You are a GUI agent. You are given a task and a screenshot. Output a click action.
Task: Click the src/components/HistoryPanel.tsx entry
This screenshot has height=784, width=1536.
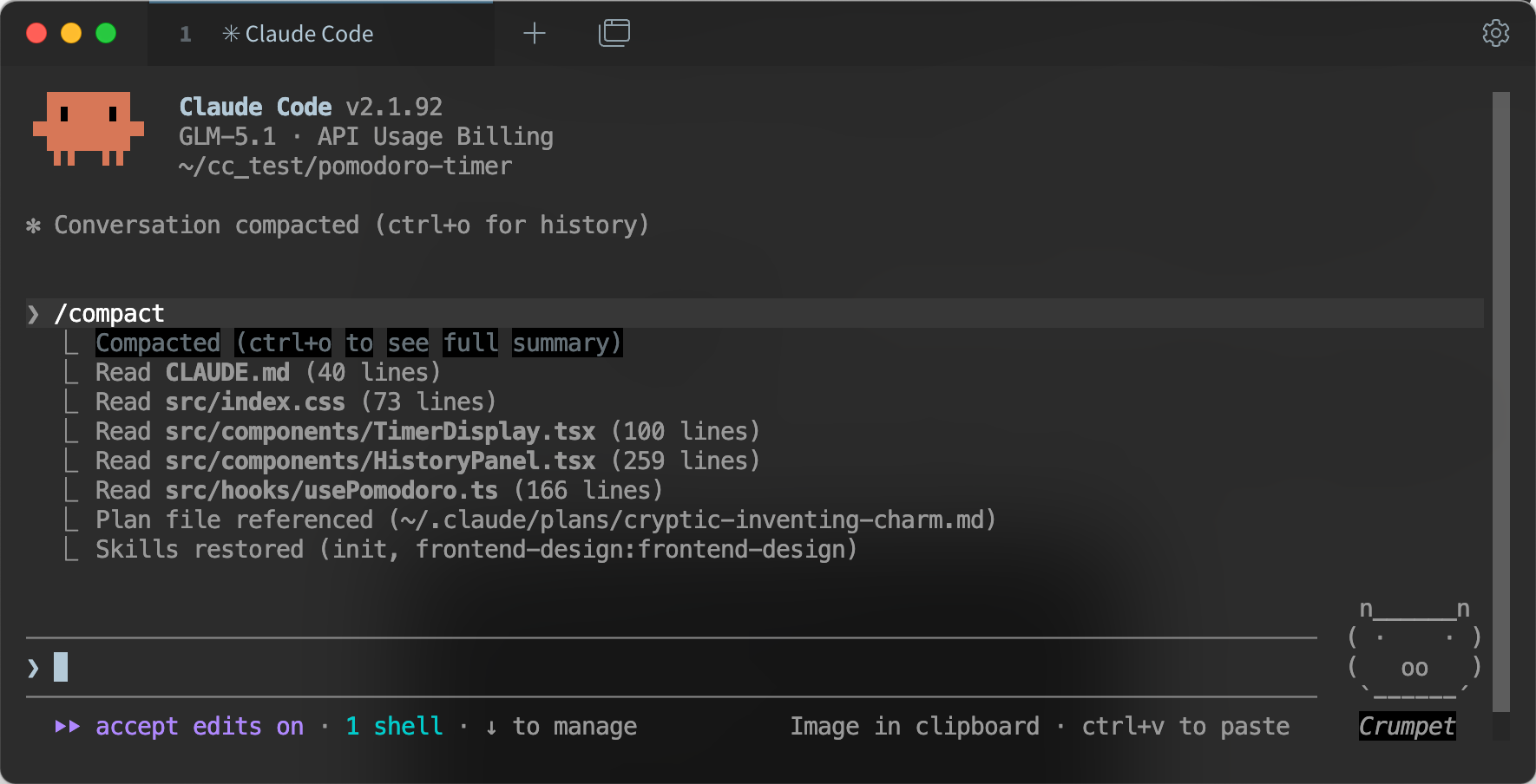coord(380,461)
